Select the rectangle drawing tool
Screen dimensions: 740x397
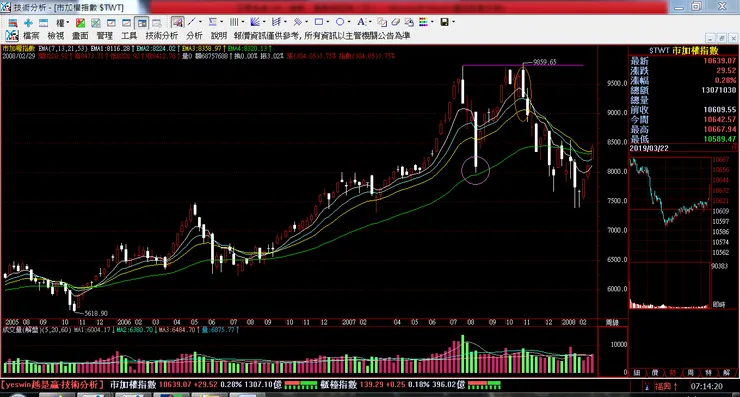(319, 22)
